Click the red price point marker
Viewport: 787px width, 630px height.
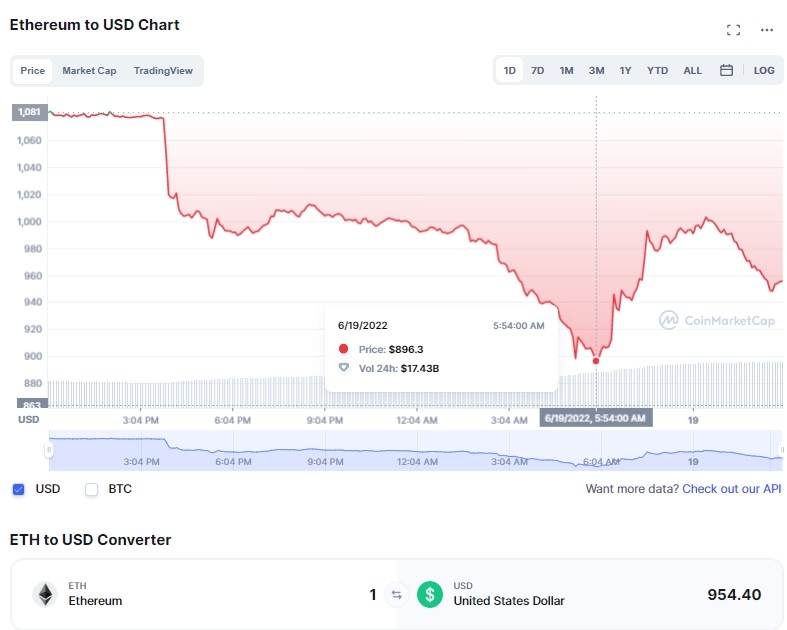596,360
